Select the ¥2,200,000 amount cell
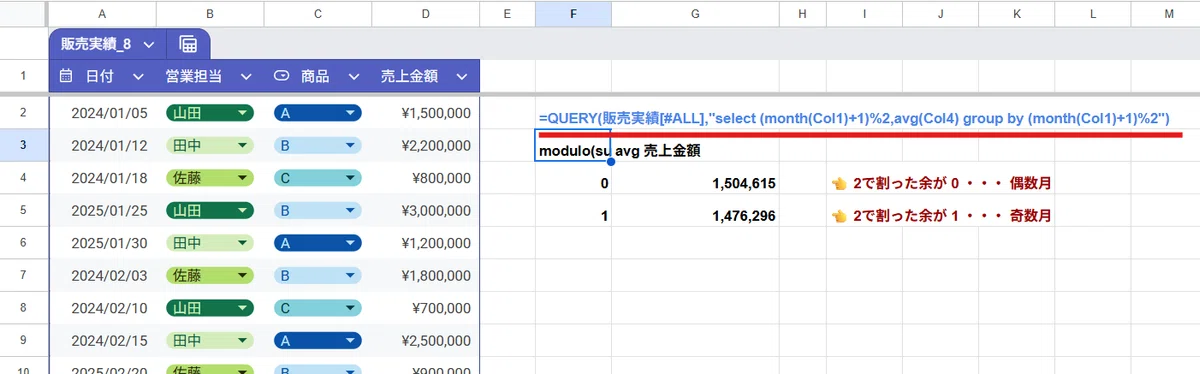The height and width of the screenshot is (374, 1200). tap(426, 145)
